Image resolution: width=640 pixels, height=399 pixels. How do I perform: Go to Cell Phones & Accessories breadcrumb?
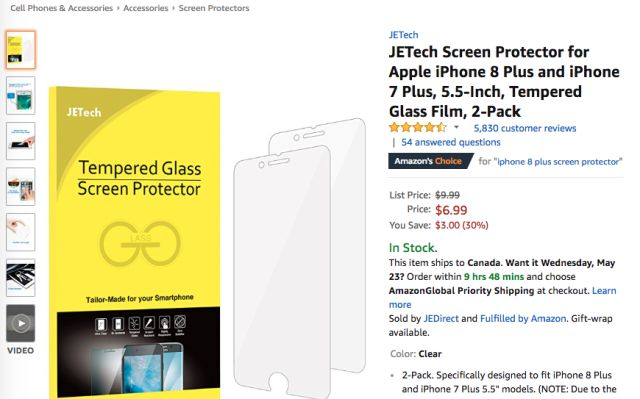tap(62, 8)
